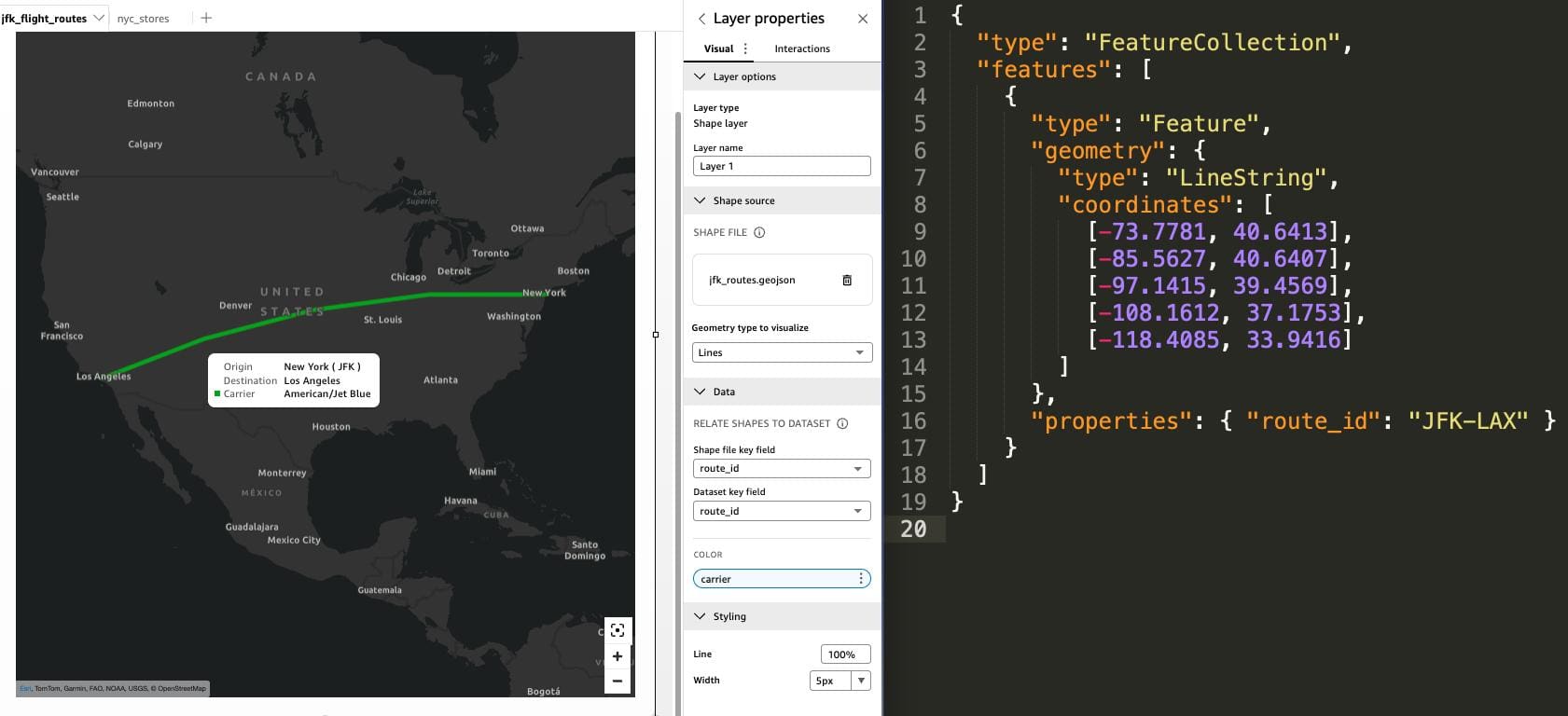The image size is (1568, 716).
Task: Switch to the Interactions tab
Action: pyautogui.click(x=802, y=48)
